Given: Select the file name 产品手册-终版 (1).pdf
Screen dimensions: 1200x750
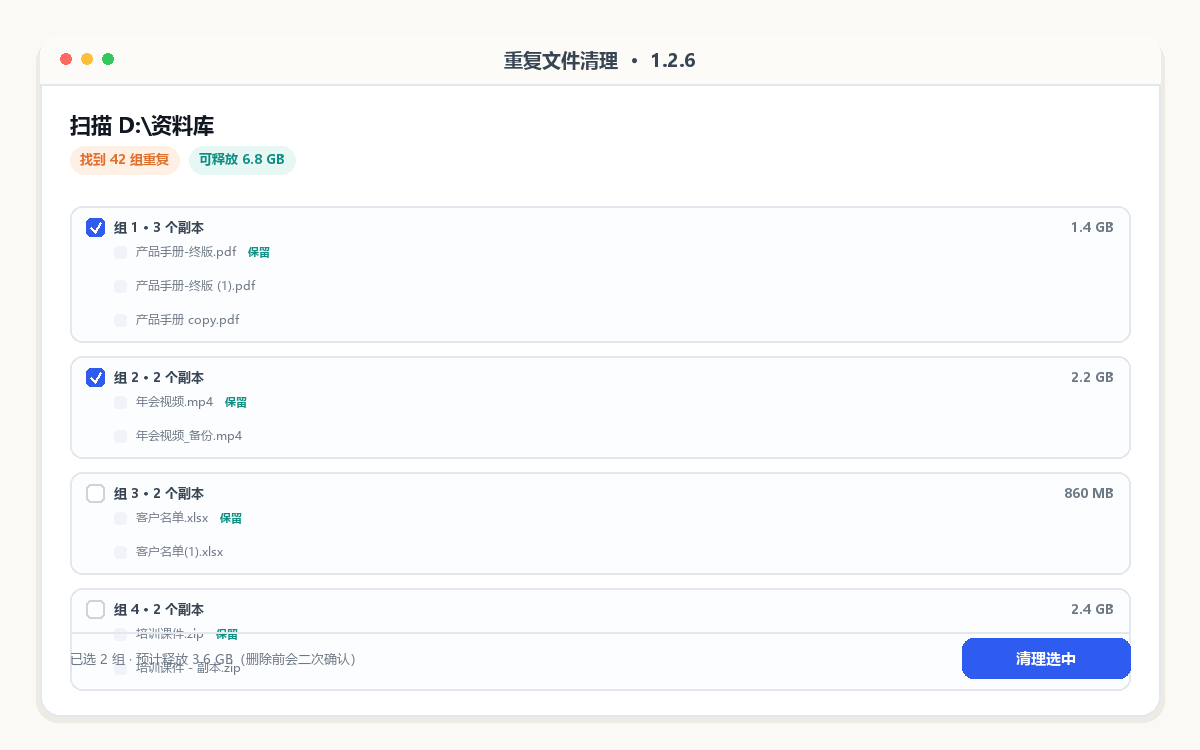Looking at the screenshot, I should pos(196,286).
